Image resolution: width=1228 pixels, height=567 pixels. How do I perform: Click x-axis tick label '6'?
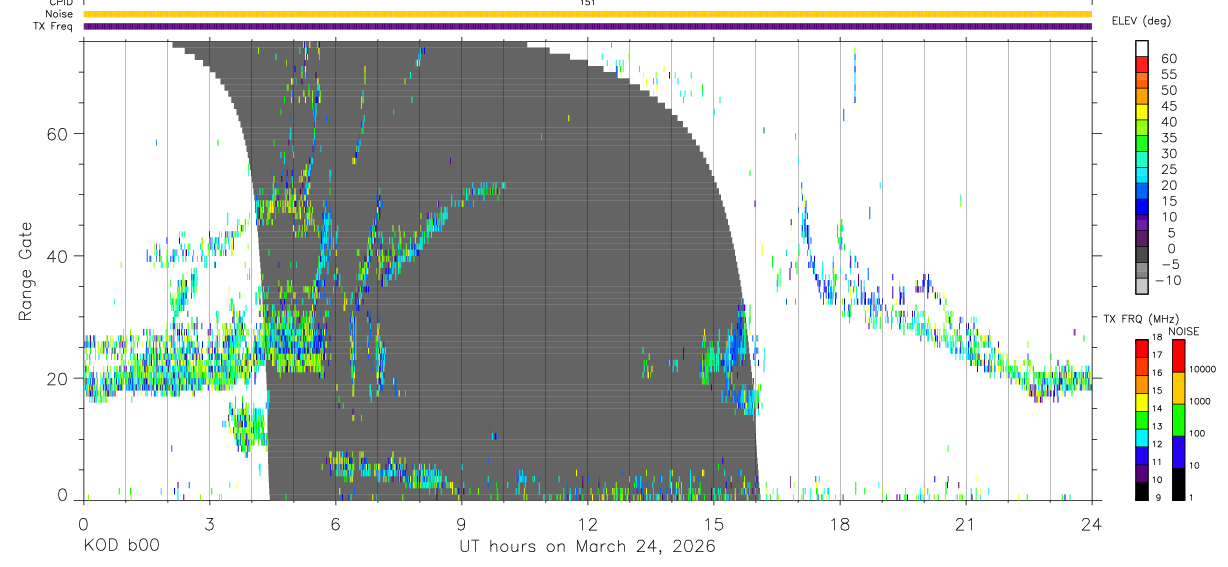click(335, 524)
